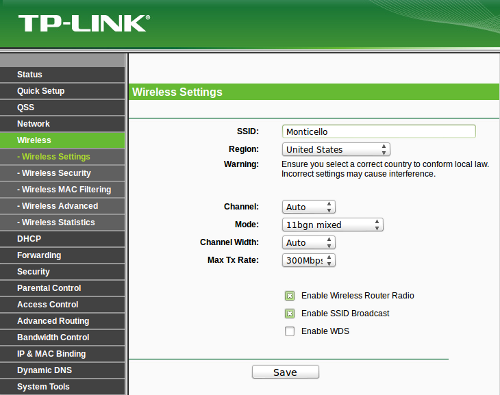Open System Tools menu
Image resolution: width=500 pixels, height=395 pixels.
(63, 387)
